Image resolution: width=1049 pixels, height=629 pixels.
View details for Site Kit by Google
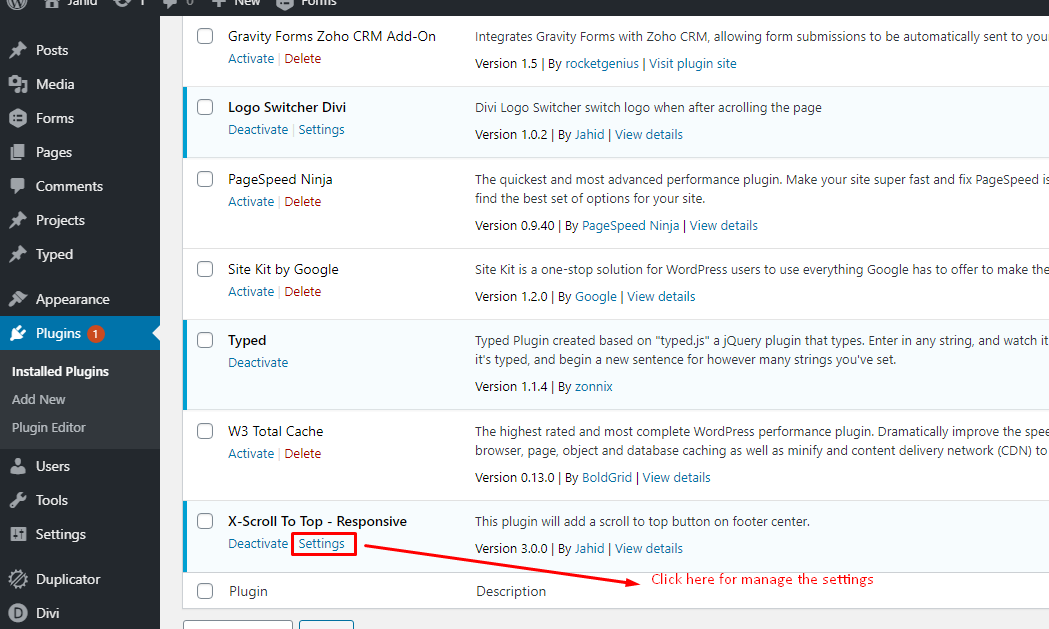[x=661, y=296]
